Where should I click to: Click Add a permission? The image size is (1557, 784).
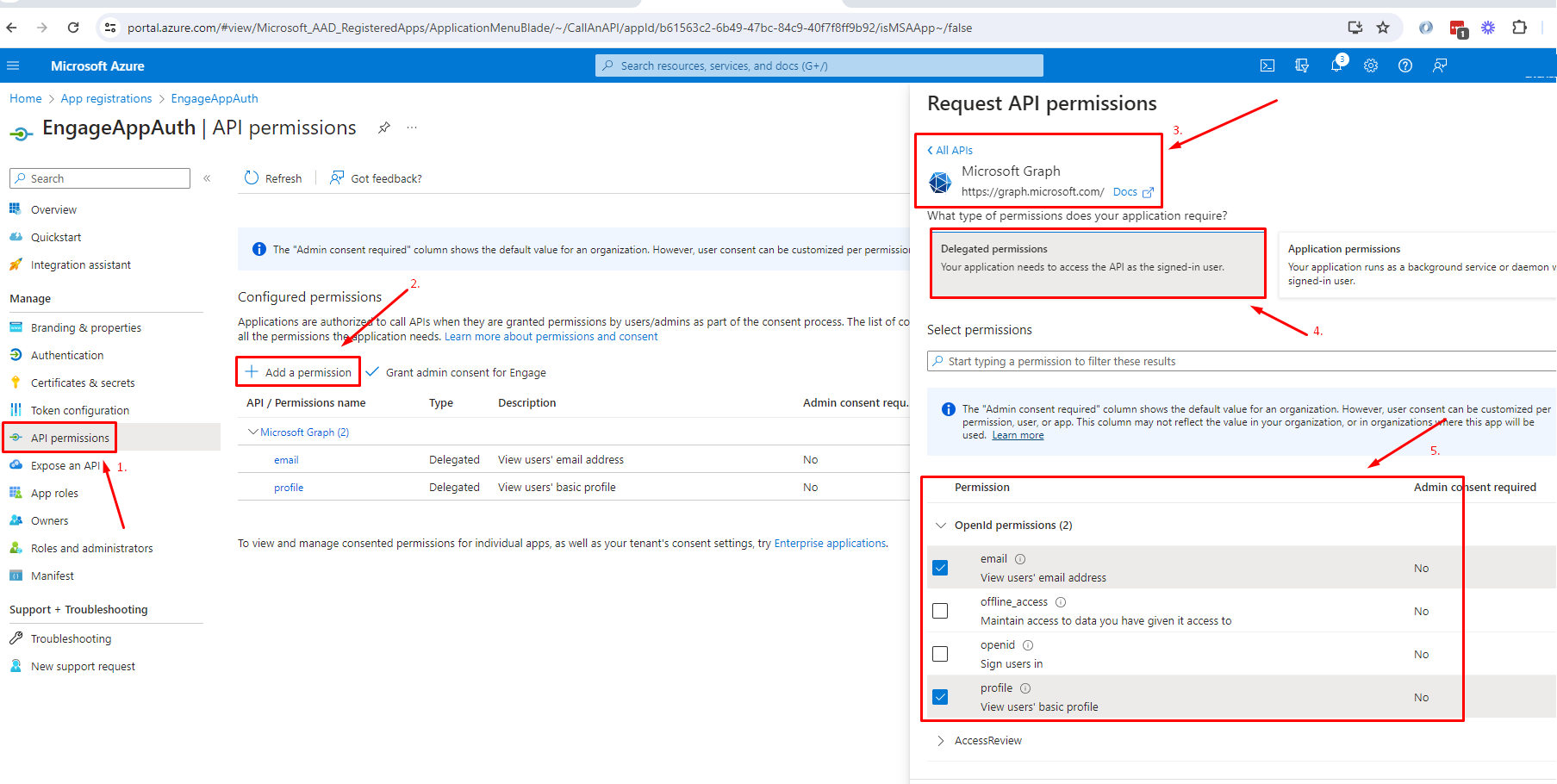(298, 372)
